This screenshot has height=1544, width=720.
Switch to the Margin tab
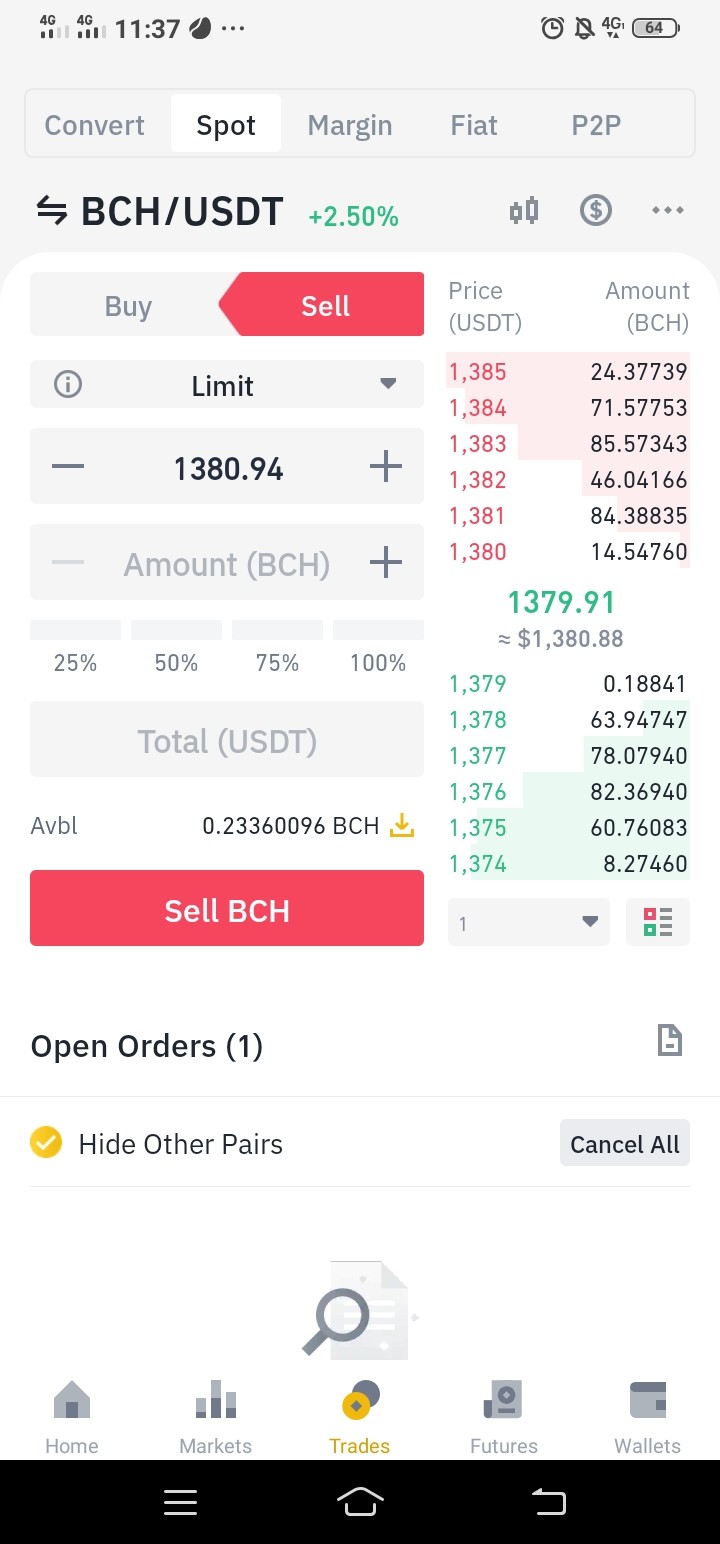tap(350, 125)
